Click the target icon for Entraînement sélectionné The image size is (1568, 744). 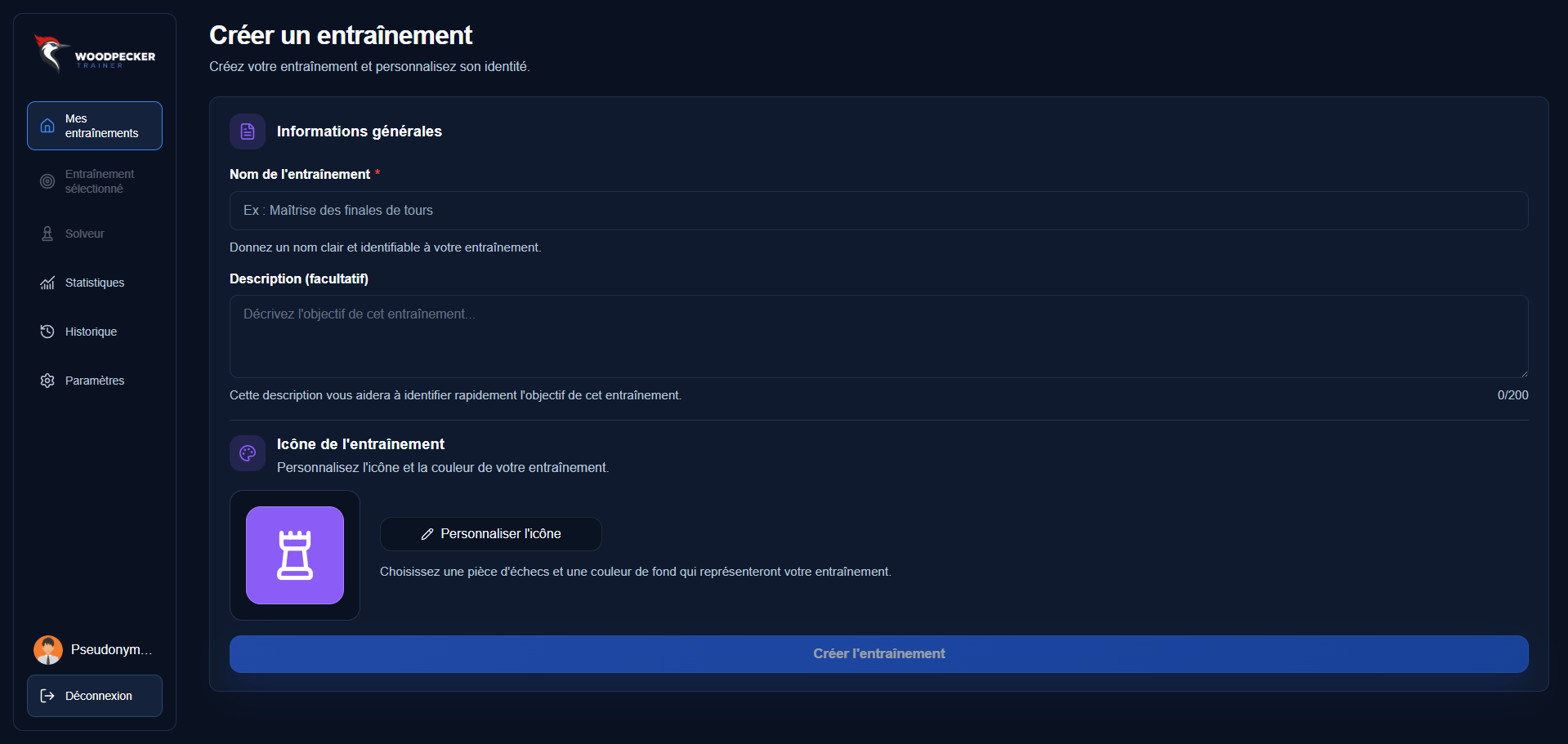pyautogui.click(x=47, y=181)
